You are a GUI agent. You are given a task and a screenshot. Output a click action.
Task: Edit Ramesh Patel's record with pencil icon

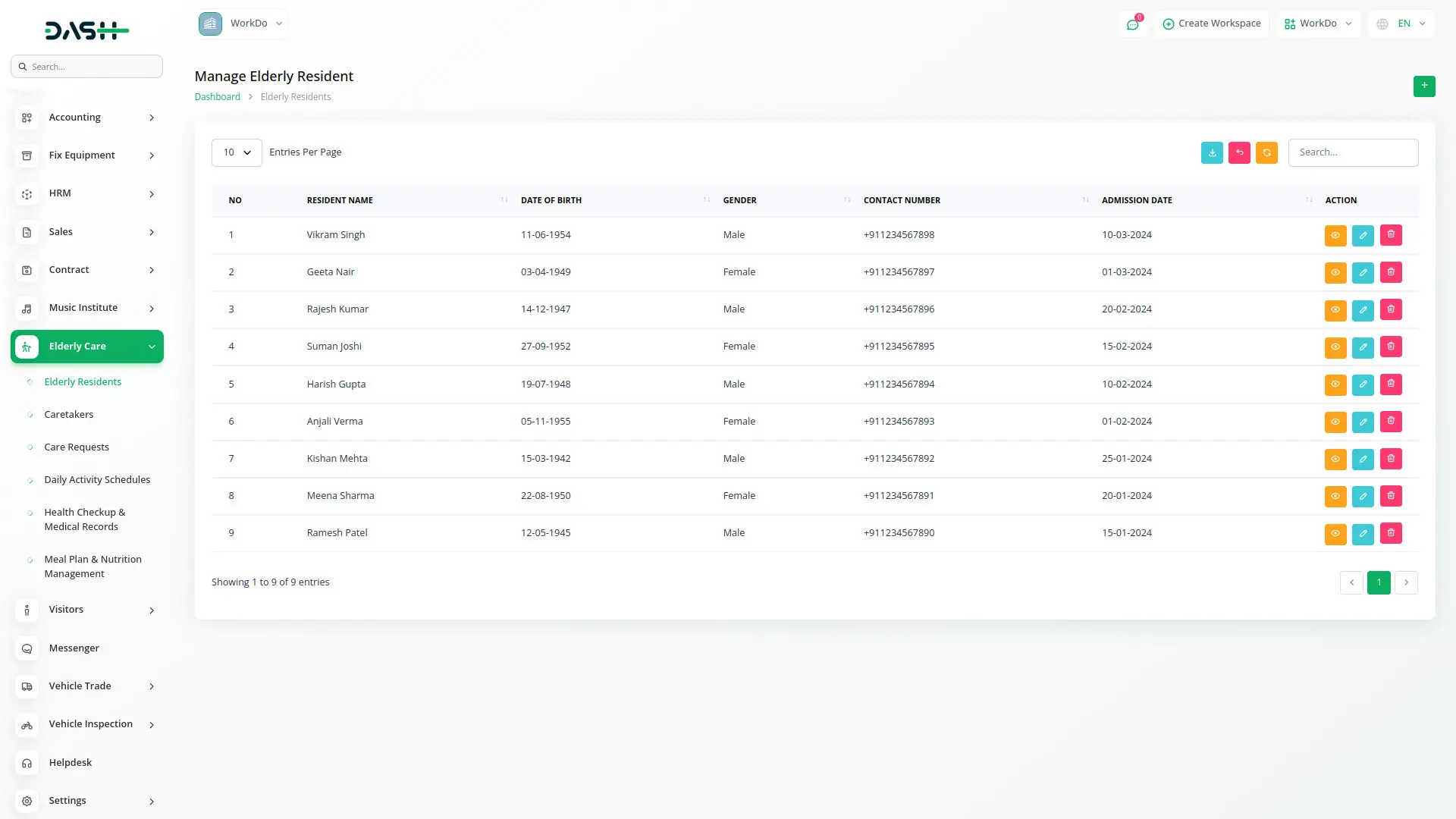click(1363, 533)
